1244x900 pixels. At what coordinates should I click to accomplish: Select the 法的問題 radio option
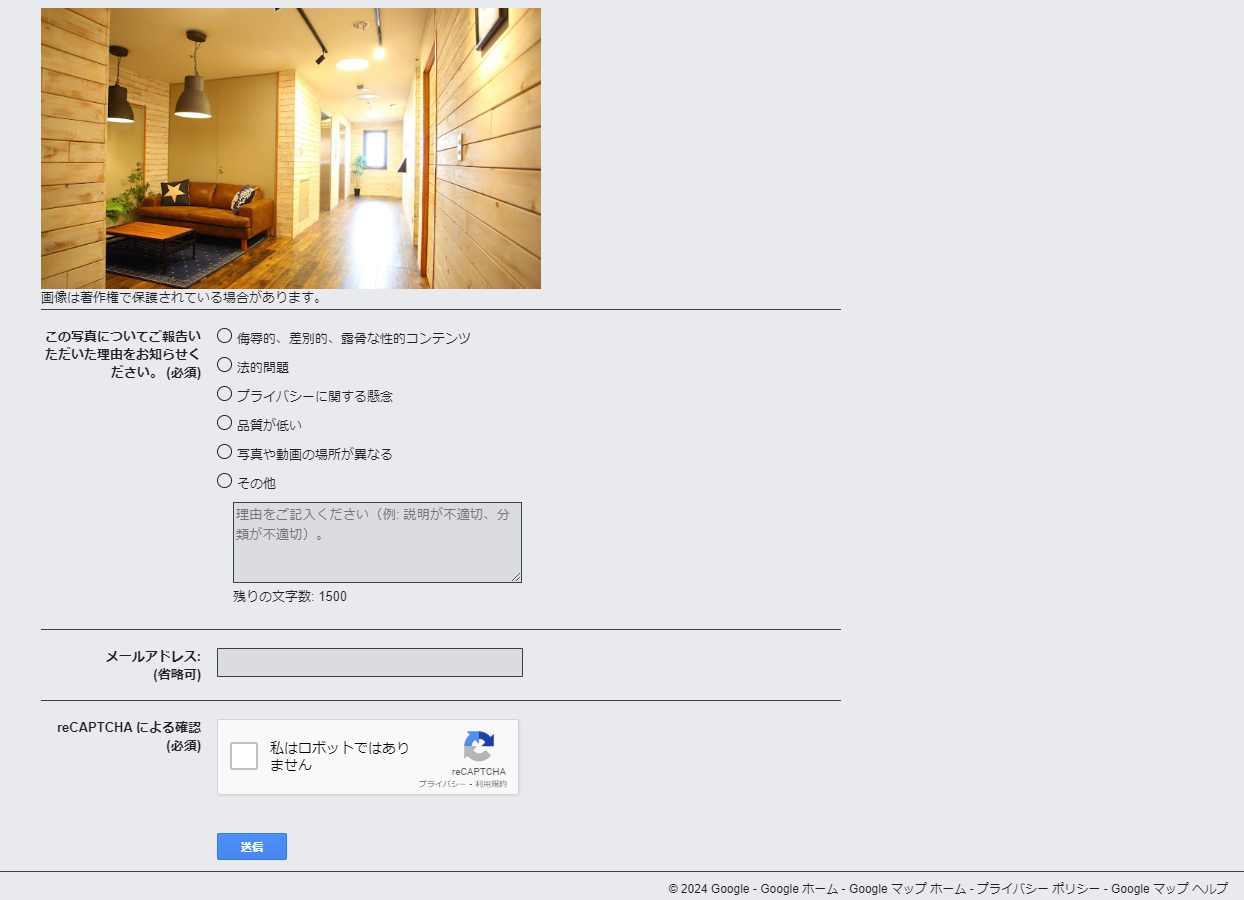[224, 365]
